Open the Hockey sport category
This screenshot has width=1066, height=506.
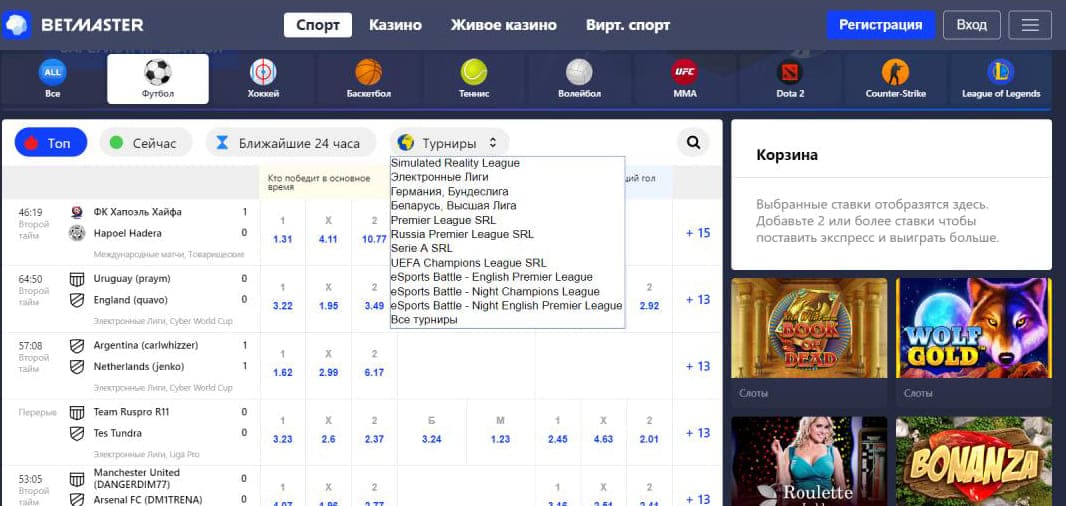[x=263, y=79]
